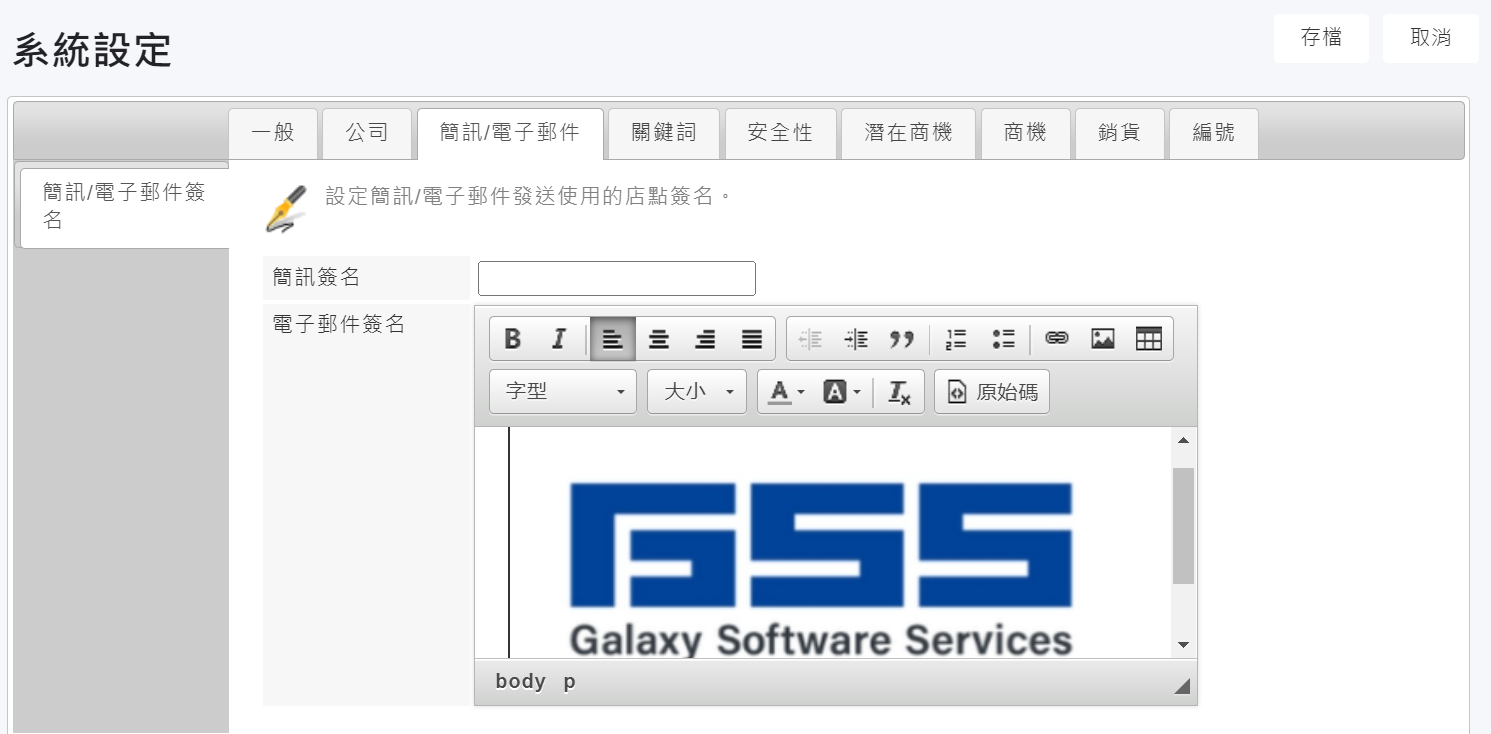This screenshot has width=1491, height=734.
Task: Click the scroll-down arrow in the editor
Action: (x=1183, y=645)
